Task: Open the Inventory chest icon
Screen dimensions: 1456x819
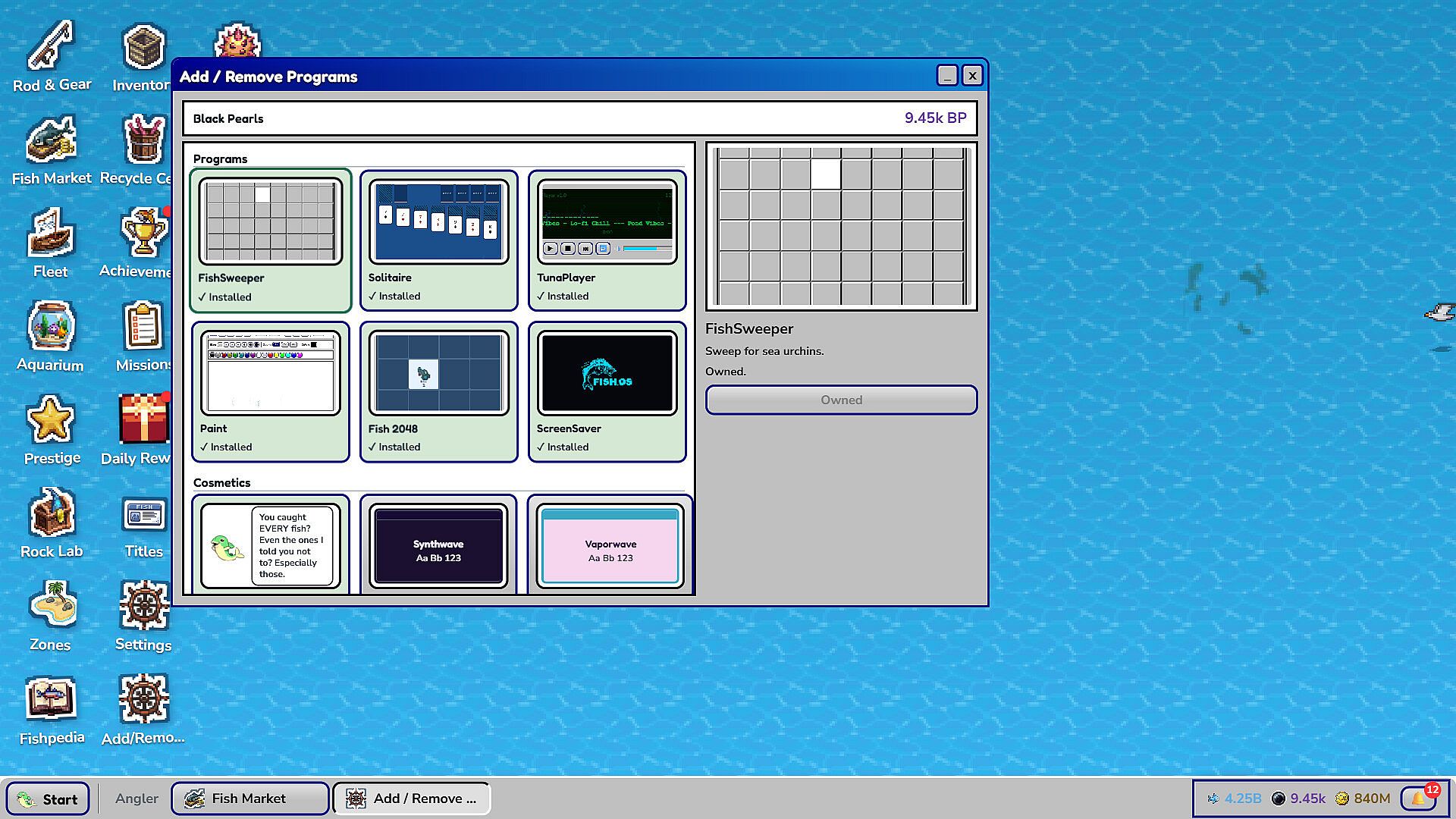Action: pos(143,57)
